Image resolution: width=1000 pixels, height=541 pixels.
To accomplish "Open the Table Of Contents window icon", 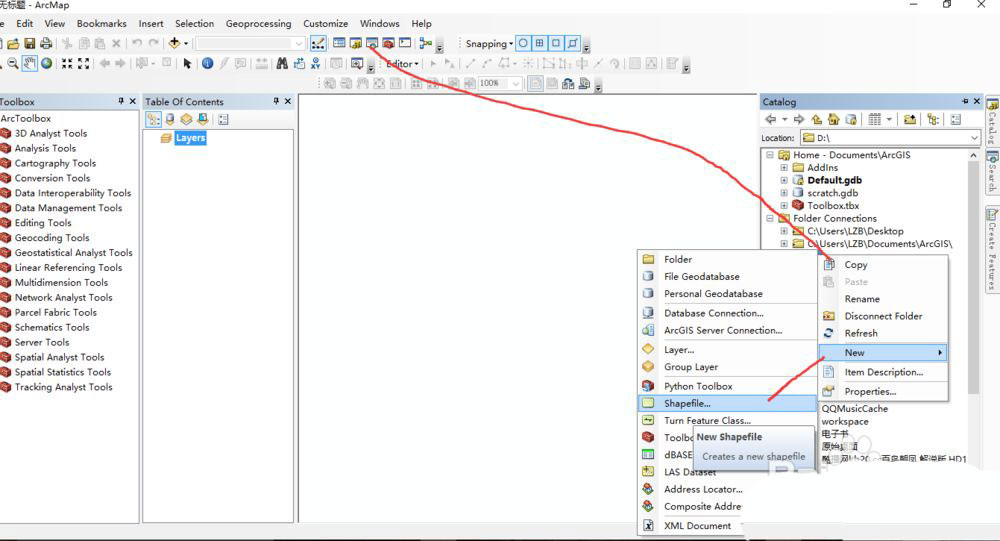I will [339, 43].
